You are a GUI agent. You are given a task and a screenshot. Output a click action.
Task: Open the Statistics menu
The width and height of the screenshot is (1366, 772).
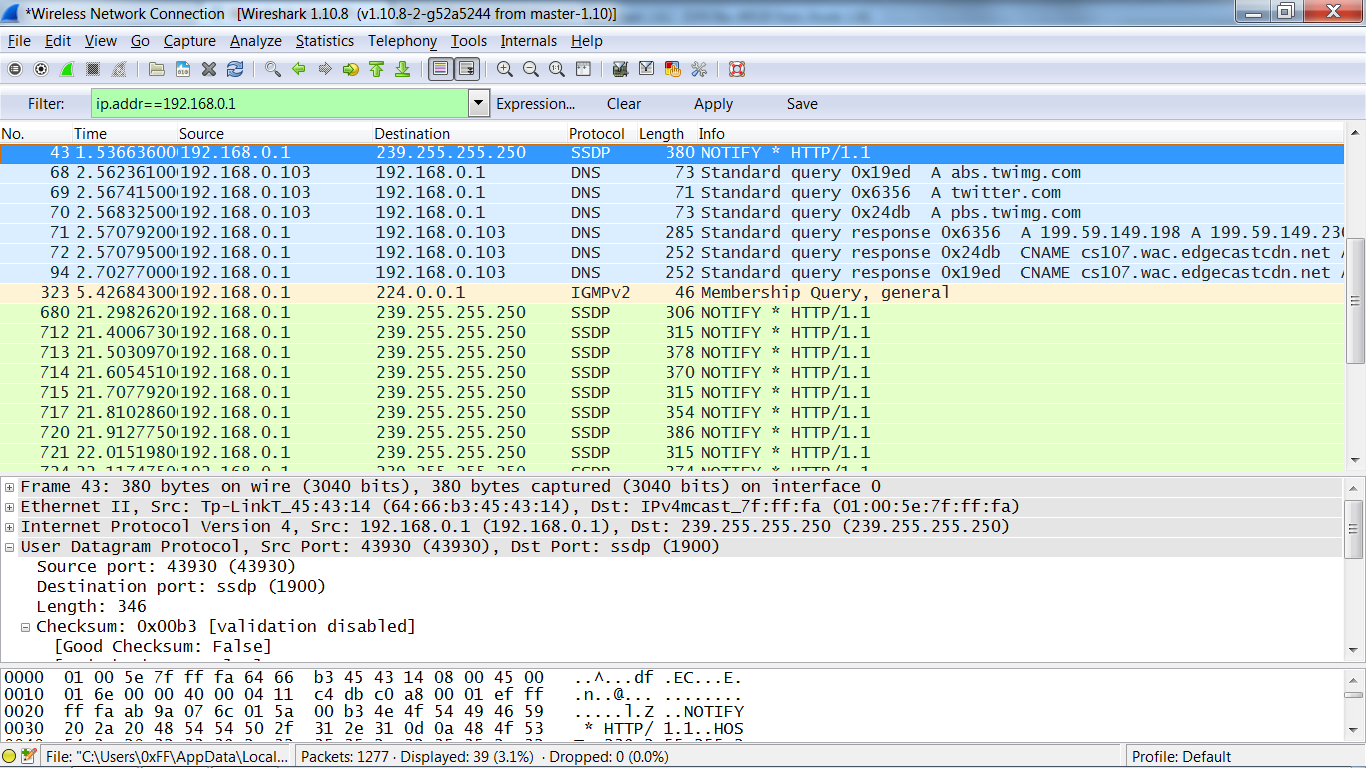click(325, 41)
